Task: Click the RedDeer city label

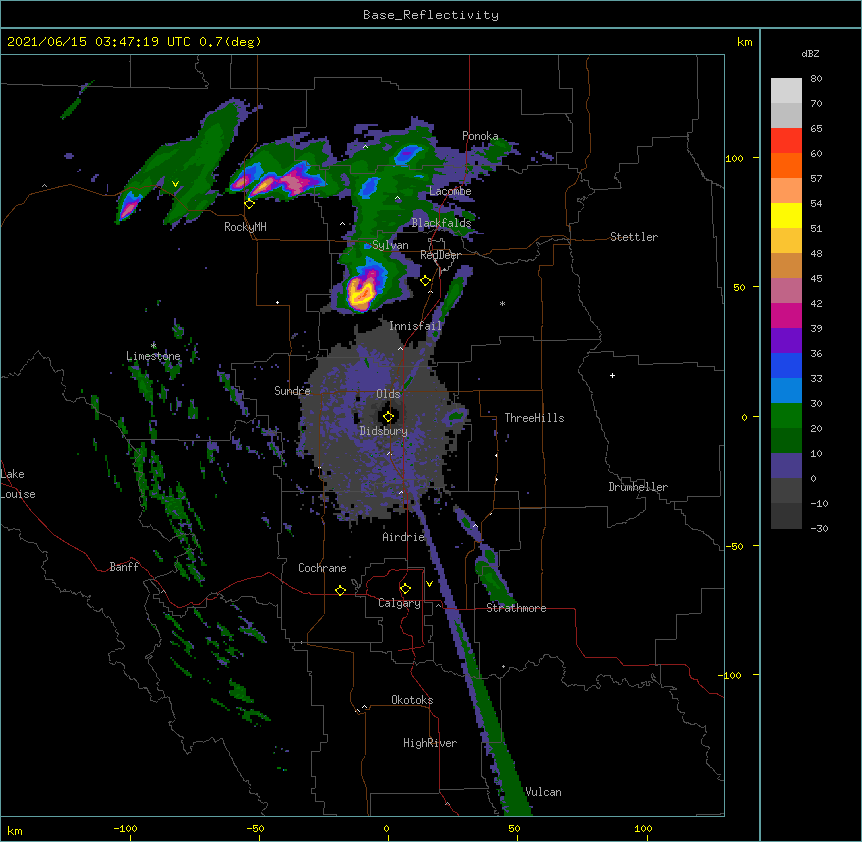Action: pos(440,255)
